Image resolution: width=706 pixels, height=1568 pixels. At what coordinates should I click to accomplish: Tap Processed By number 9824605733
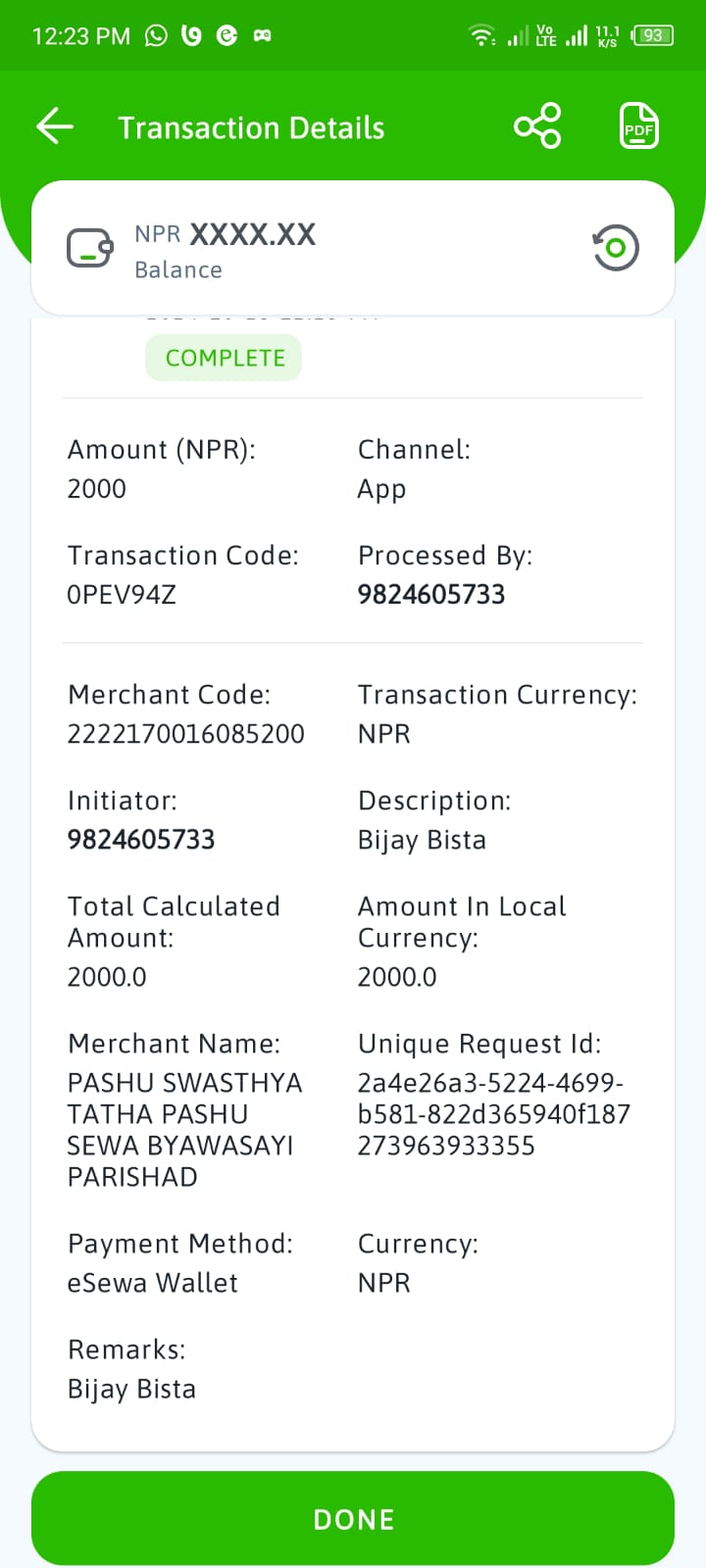tap(431, 595)
